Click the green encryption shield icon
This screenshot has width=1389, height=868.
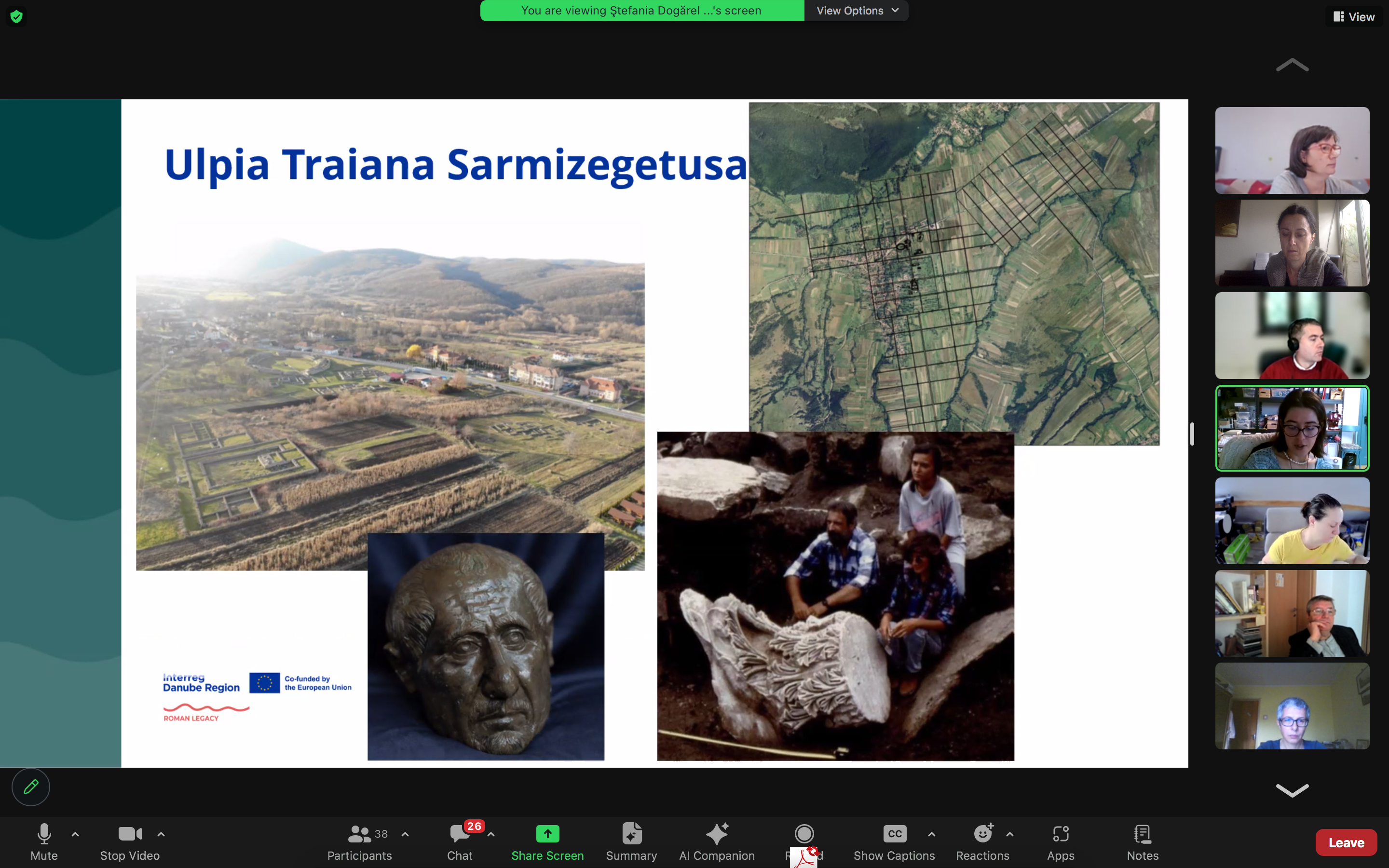click(x=17, y=17)
